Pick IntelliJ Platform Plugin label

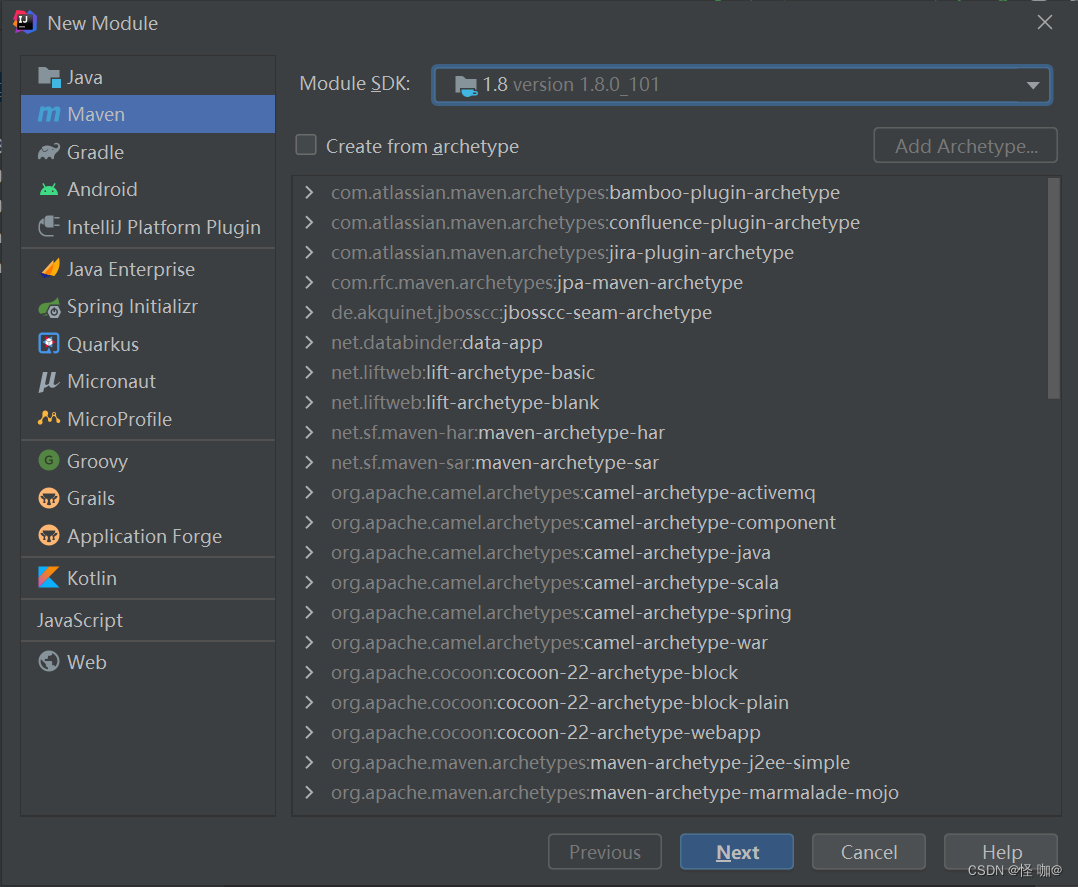click(164, 228)
